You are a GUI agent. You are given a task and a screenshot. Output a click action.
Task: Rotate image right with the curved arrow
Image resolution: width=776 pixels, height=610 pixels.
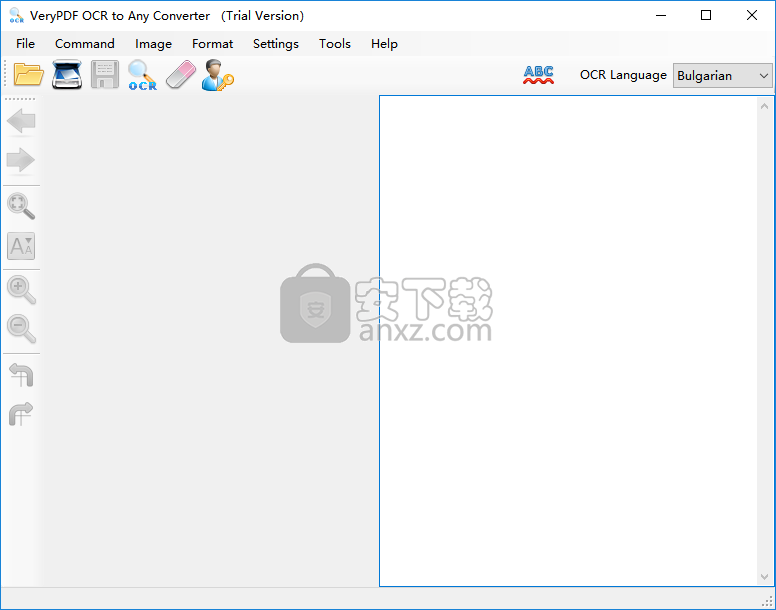[21, 414]
